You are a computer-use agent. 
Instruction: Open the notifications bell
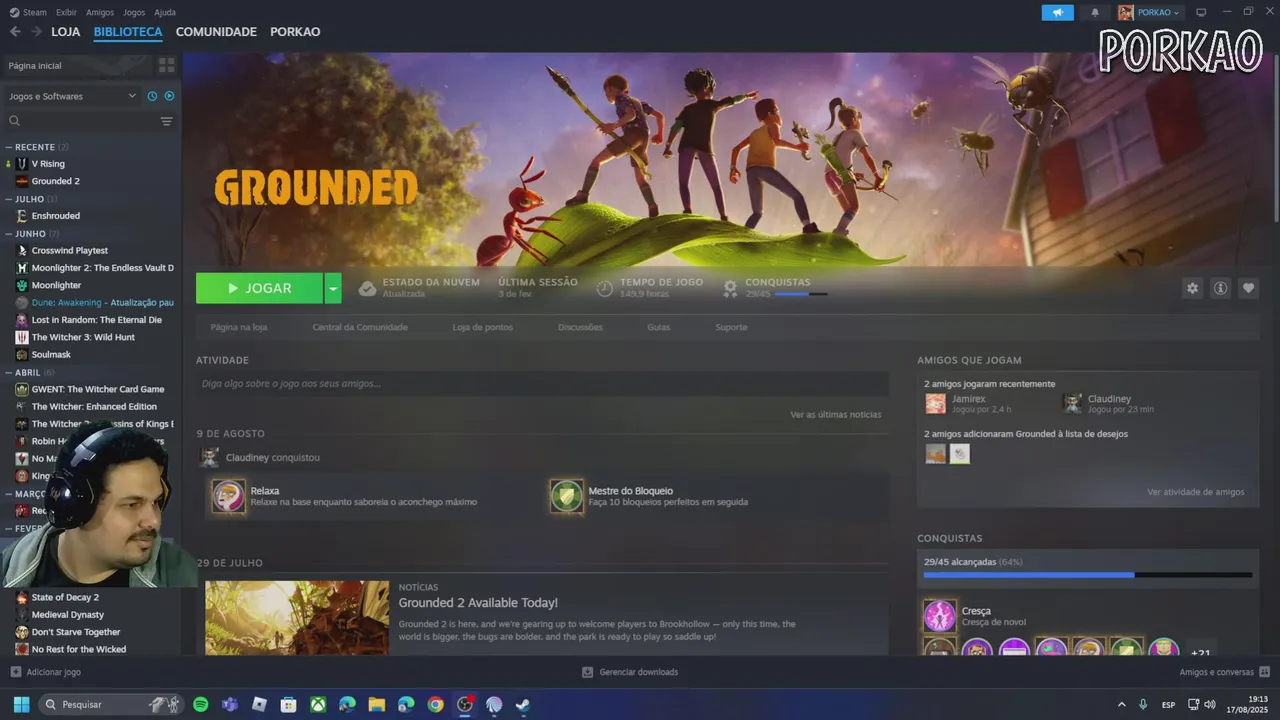pyautogui.click(x=1095, y=12)
